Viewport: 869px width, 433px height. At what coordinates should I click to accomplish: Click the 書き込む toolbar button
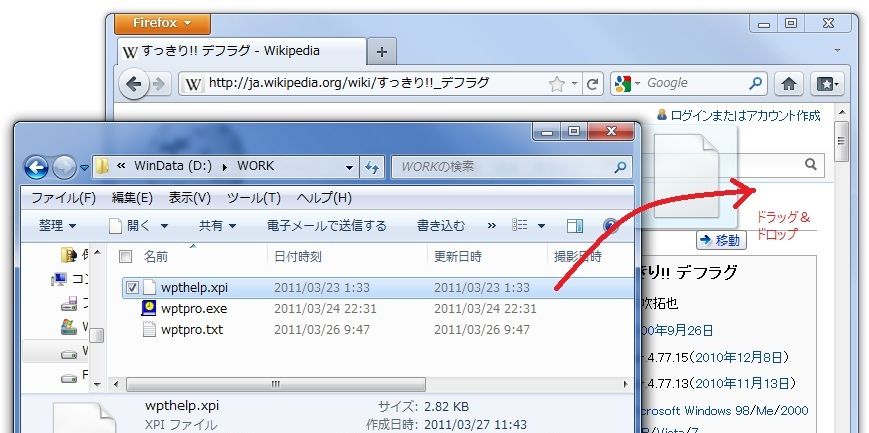(441, 226)
